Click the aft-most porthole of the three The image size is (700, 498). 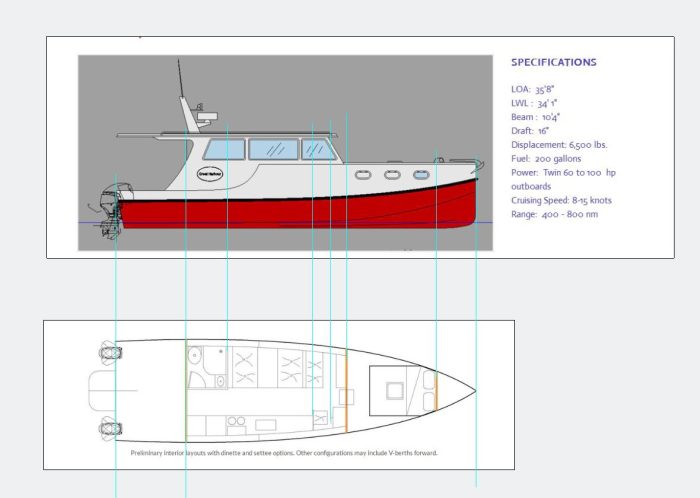tap(363, 174)
